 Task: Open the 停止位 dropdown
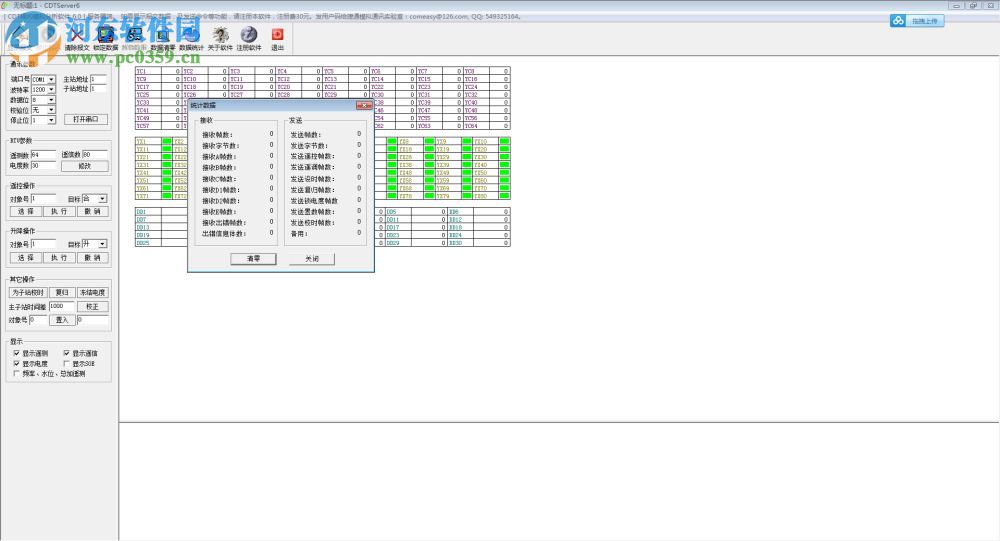tap(51, 120)
